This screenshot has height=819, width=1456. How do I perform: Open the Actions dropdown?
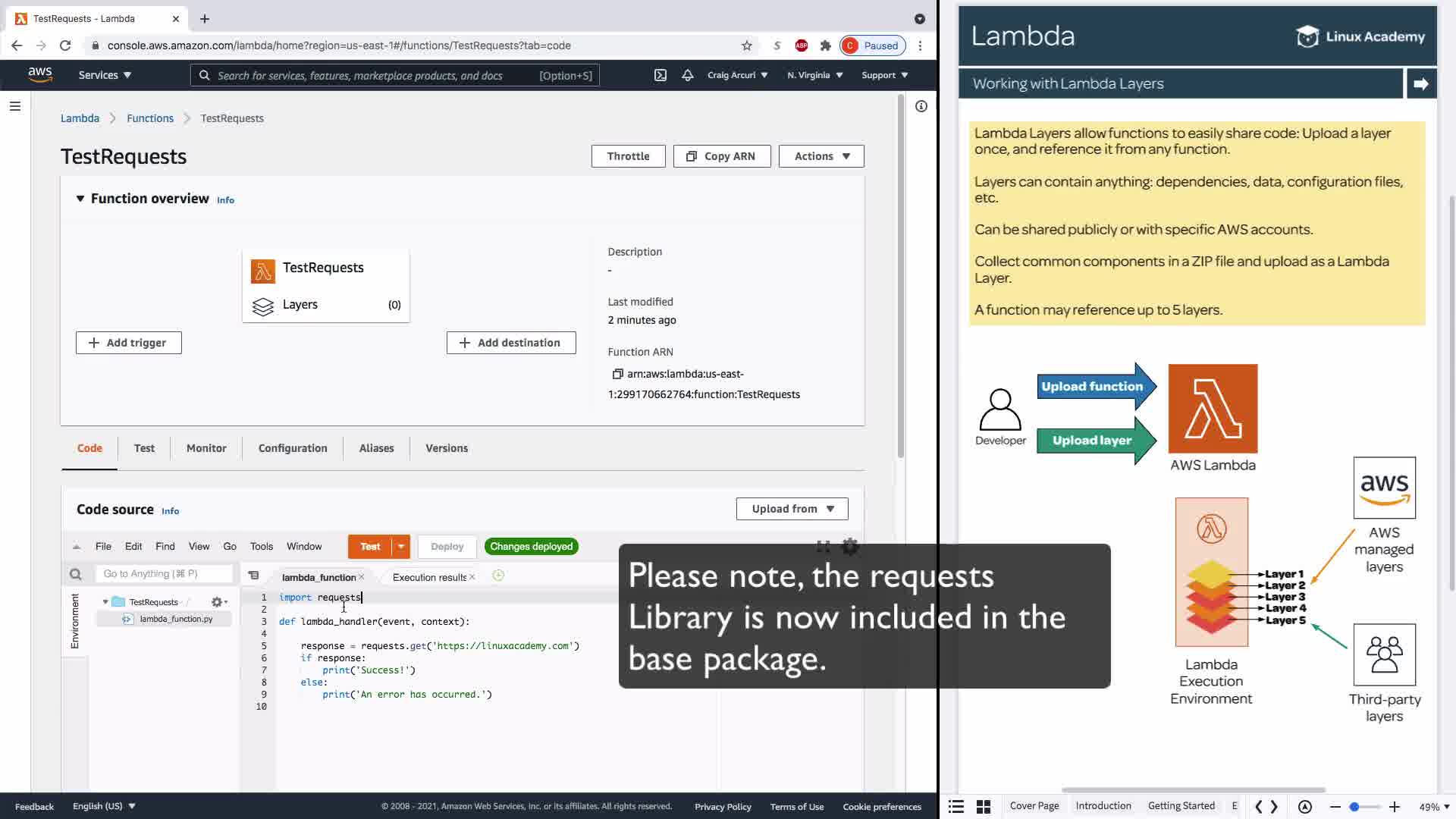[821, 156]
